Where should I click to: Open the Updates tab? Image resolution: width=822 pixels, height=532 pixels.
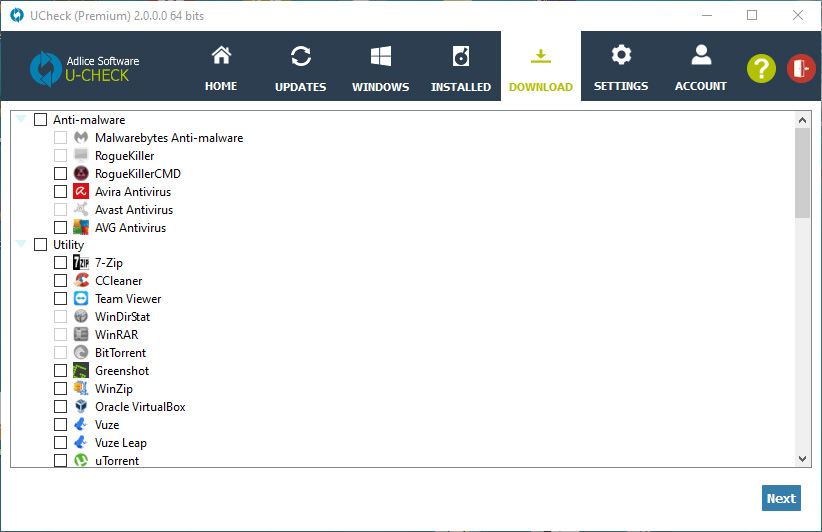click(300, 67)
